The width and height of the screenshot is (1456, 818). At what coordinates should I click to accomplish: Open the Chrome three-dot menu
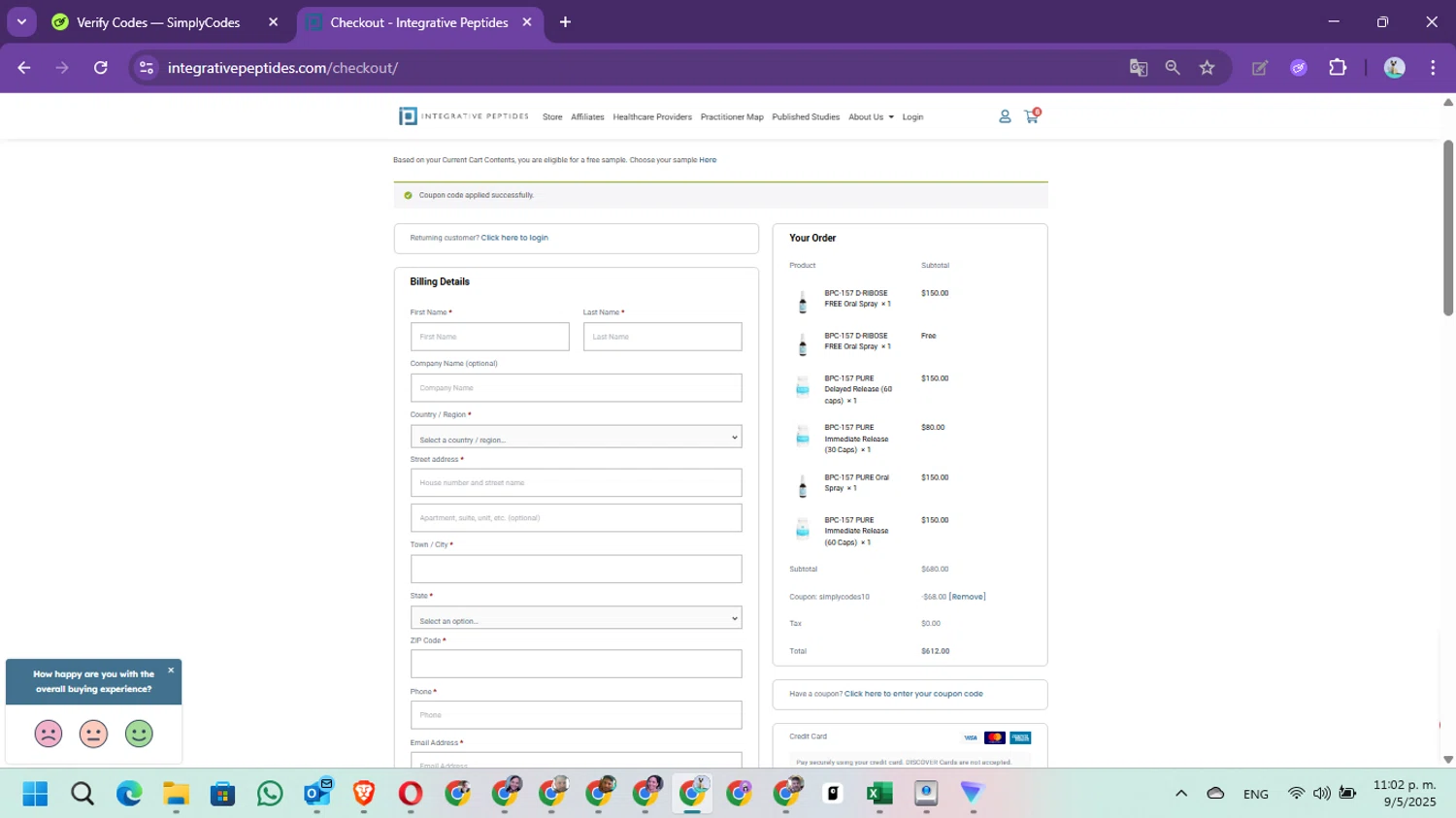[1433, 68]
